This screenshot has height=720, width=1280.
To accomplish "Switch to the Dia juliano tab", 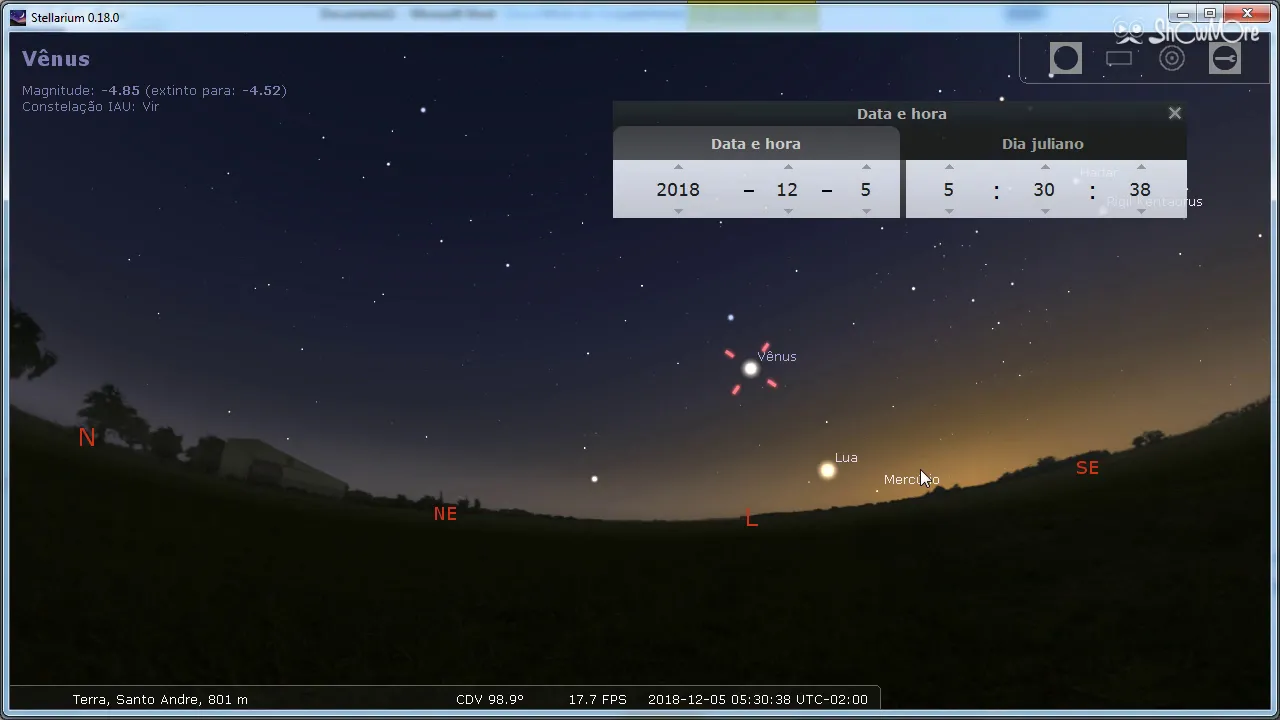I will (x=1043, y=144).
